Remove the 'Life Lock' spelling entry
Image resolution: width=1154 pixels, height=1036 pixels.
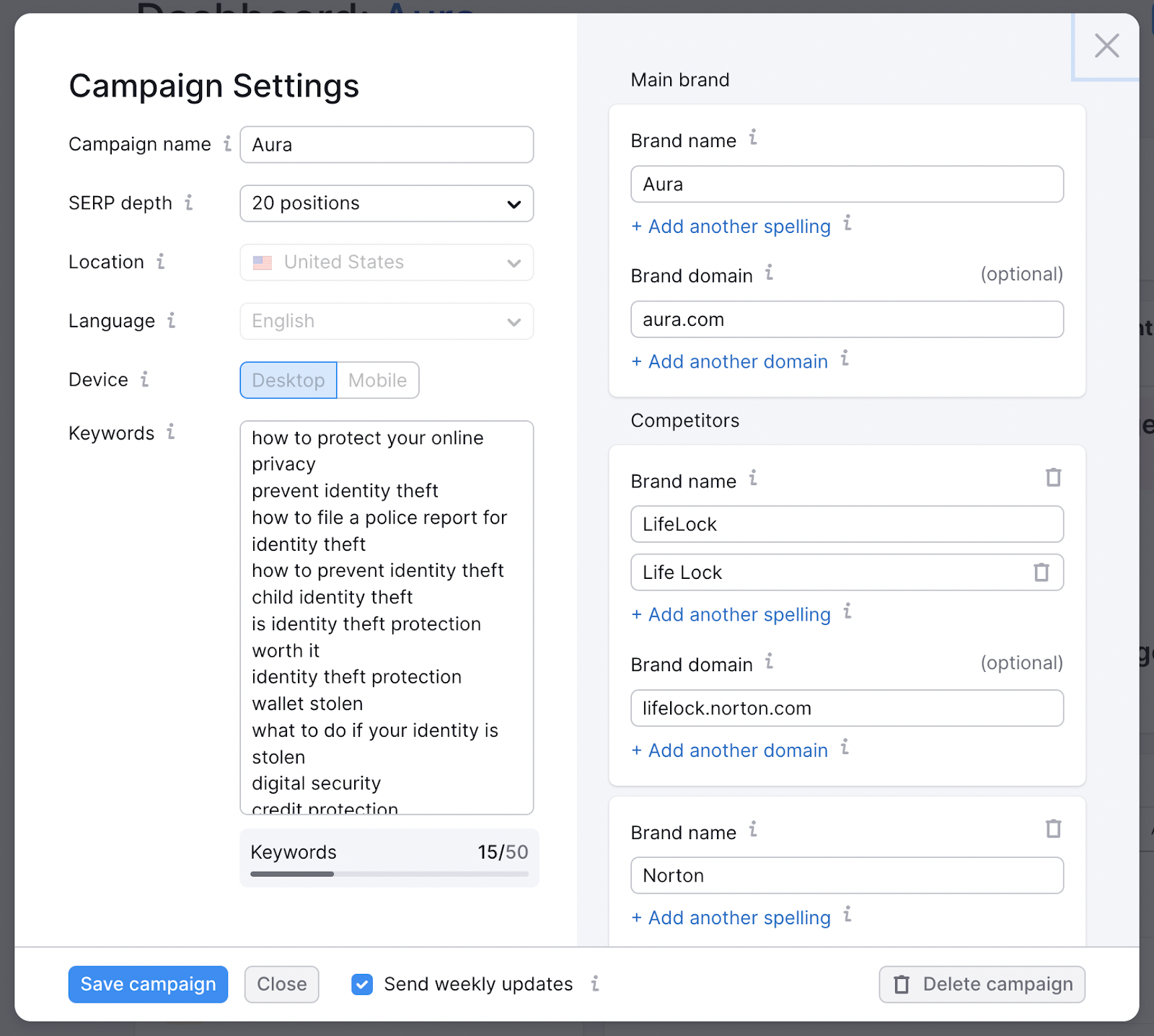pyautogui.click(x=1041, y=572)
